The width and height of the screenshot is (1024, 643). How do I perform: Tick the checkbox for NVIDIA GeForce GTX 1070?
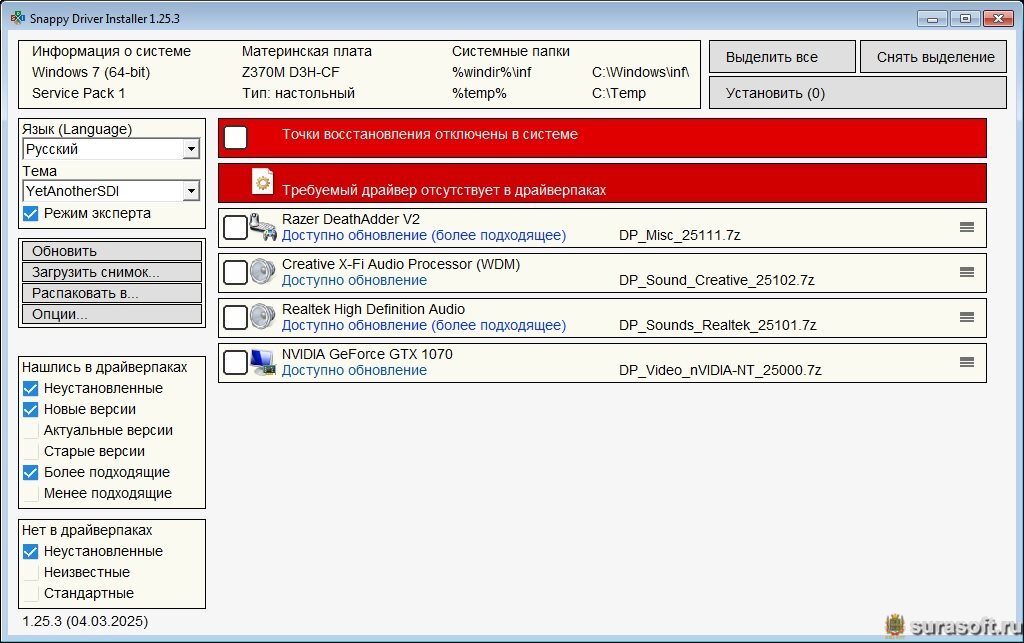click(x=235, y=362)
